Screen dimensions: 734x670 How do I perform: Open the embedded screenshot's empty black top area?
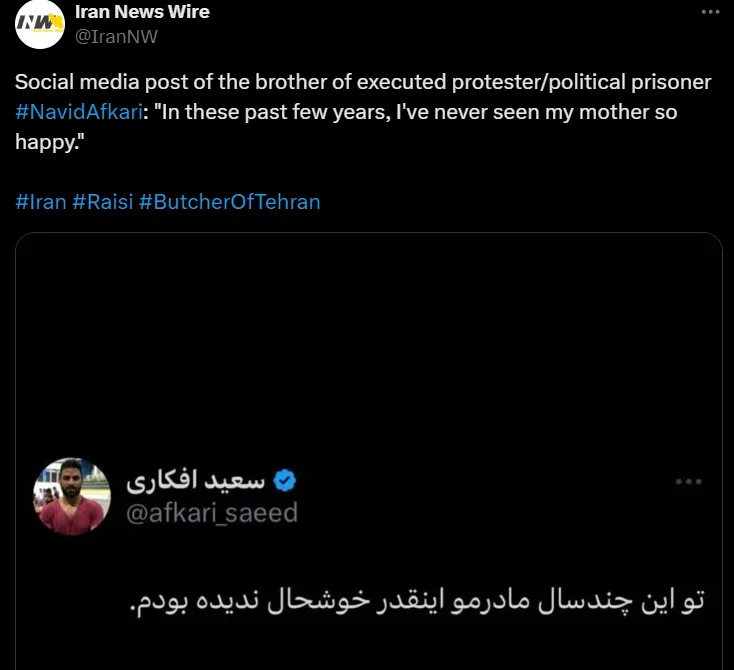pos(368,340)
